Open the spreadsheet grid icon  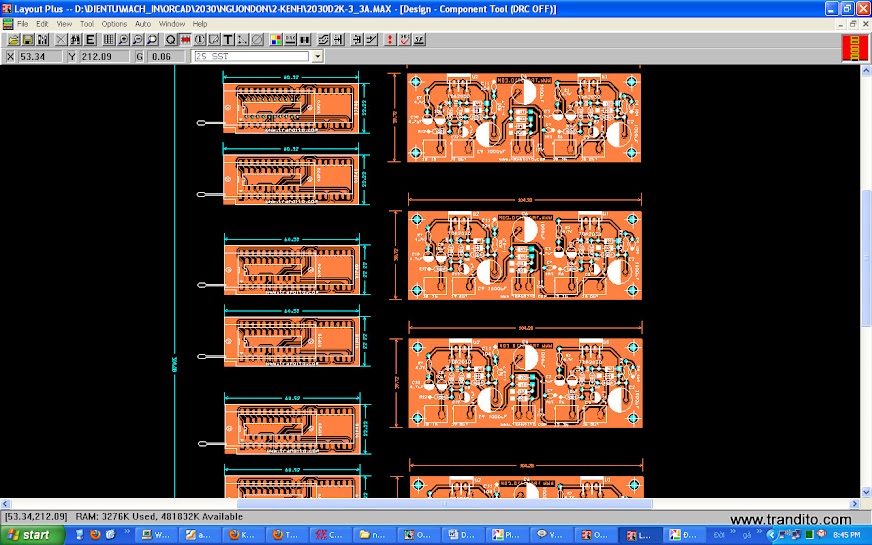click(x=108, y=39)
